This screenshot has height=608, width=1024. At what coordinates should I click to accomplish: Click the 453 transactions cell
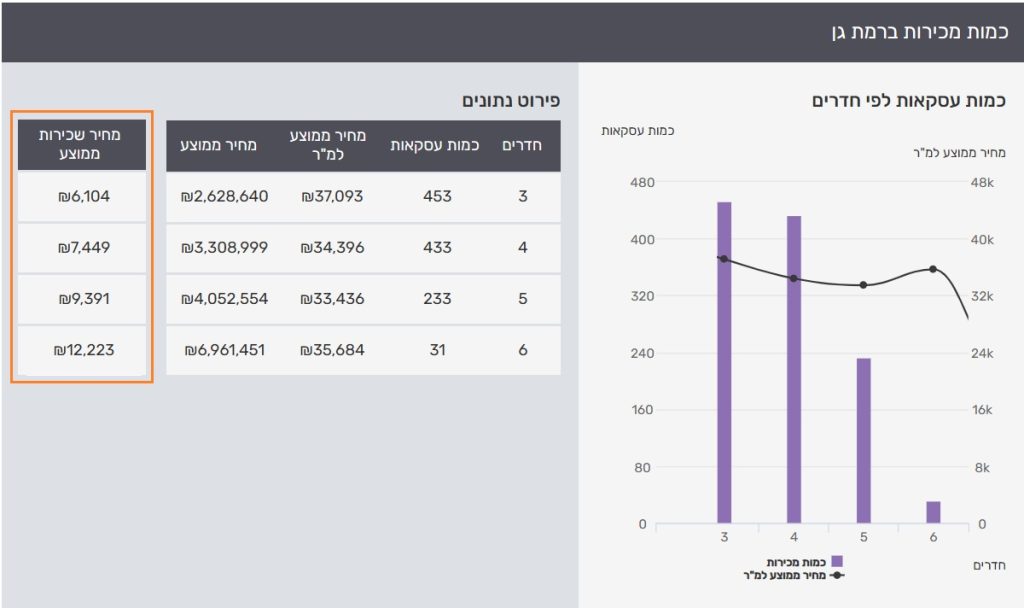click(x=437, y=197)
